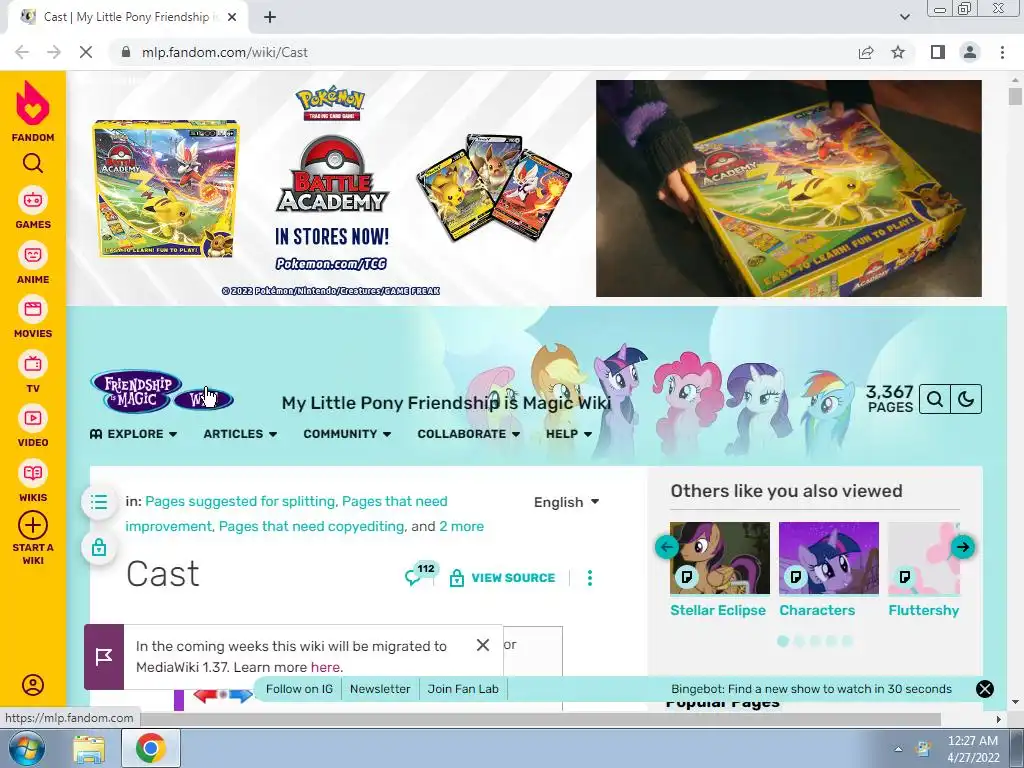Toggle the Chrome side panel
The height and width of the screenshot is (768, 1024).
[x=938, y=52]
